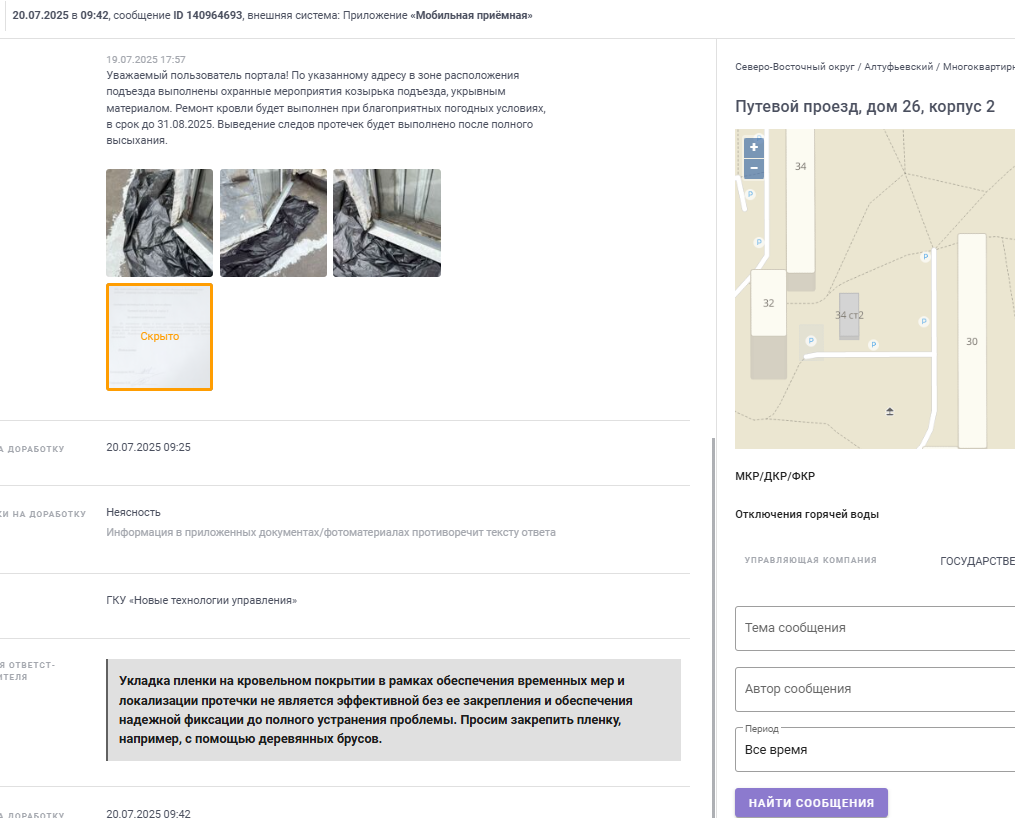Click the message ID 140964693 in the header
Viewport: 1015px width, 818px height.
(208, 15)
